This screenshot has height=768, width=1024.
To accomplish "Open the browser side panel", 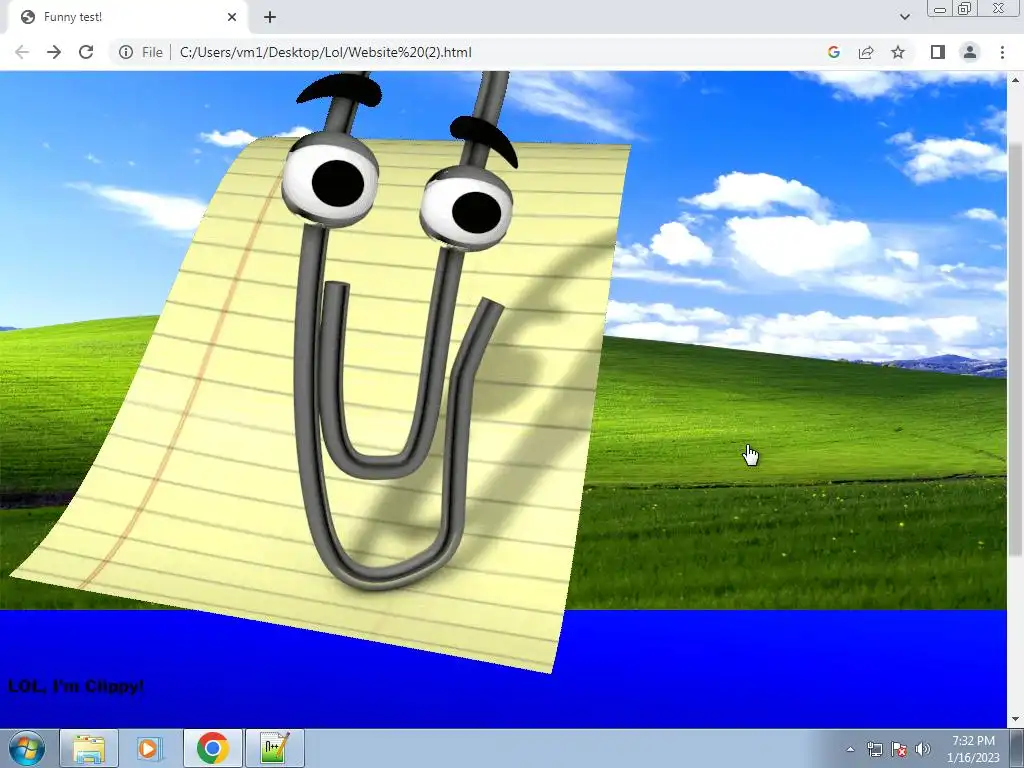I will (938, 52).
